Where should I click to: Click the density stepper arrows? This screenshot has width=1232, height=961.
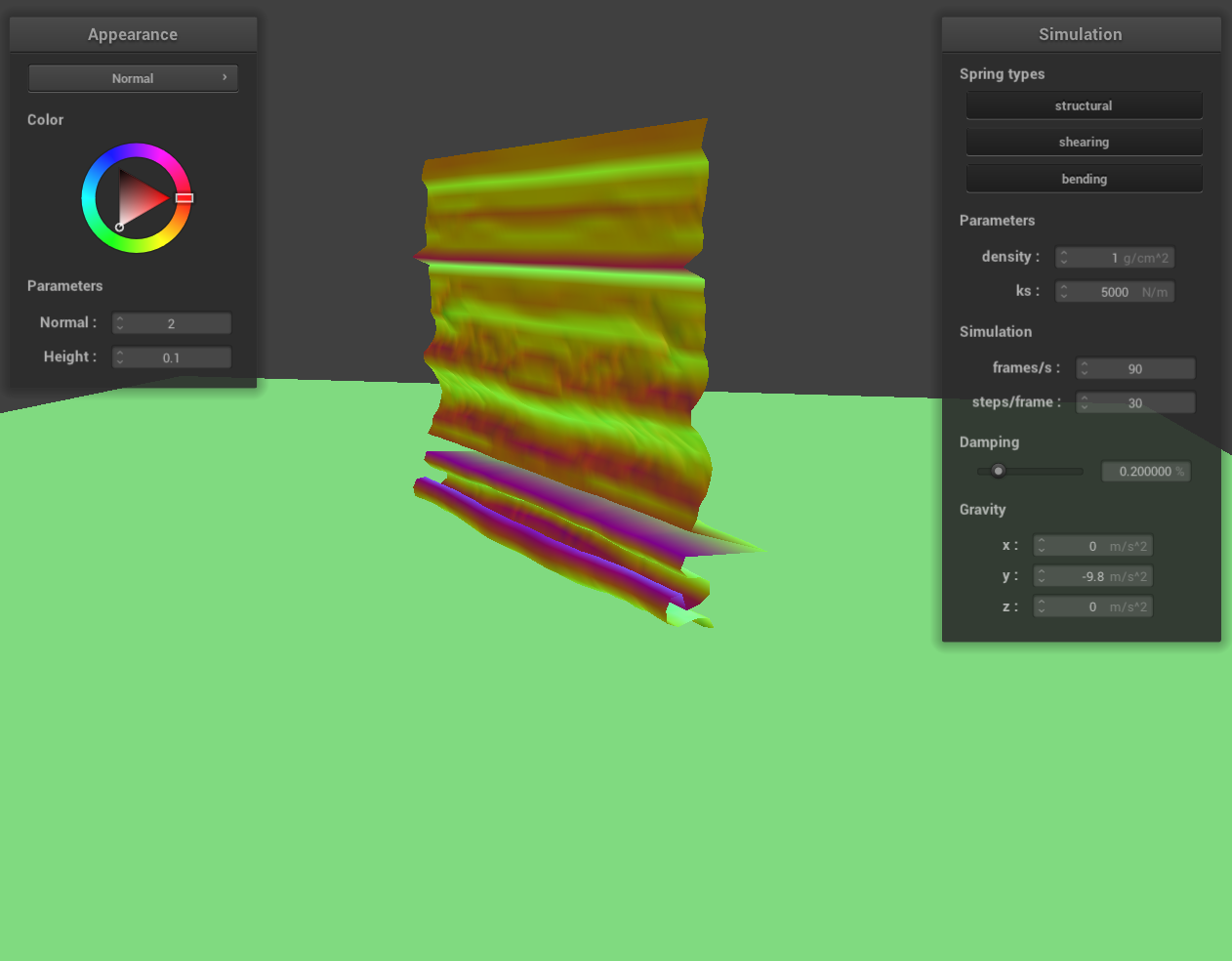1064,258
